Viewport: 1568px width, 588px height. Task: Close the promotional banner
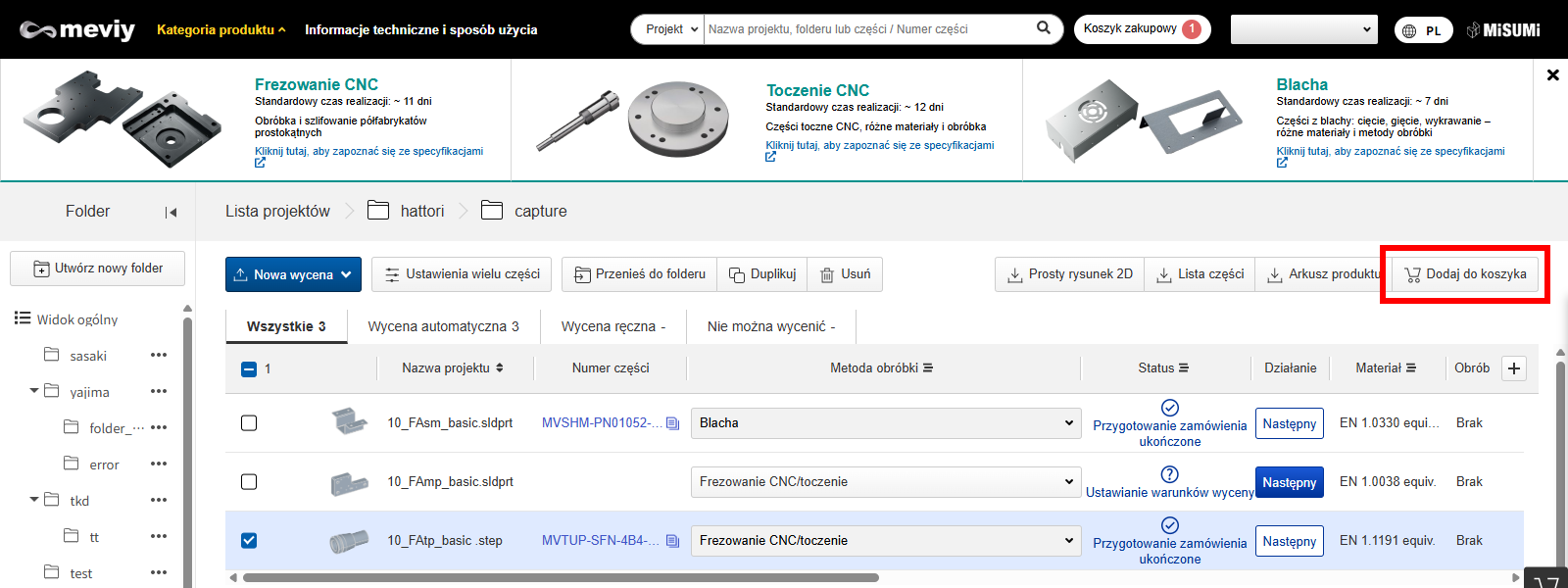click(1552, 74)
